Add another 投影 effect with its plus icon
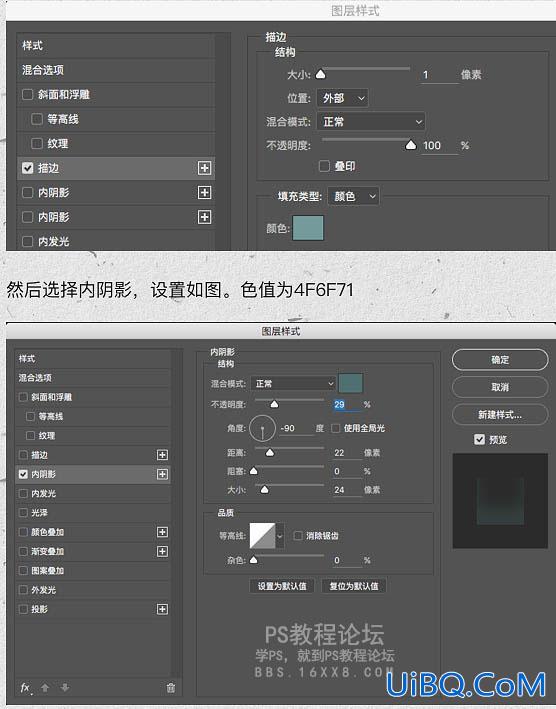 pyautogui.click(x=162, y=609)
